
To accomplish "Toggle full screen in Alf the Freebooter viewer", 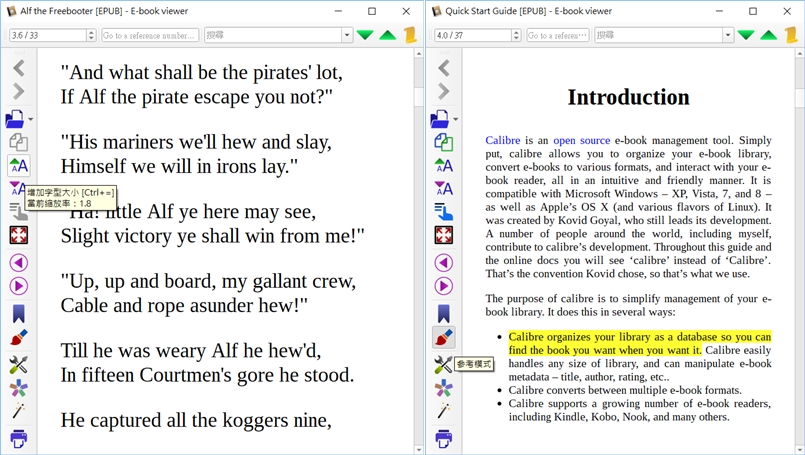I will pos(18,235).
